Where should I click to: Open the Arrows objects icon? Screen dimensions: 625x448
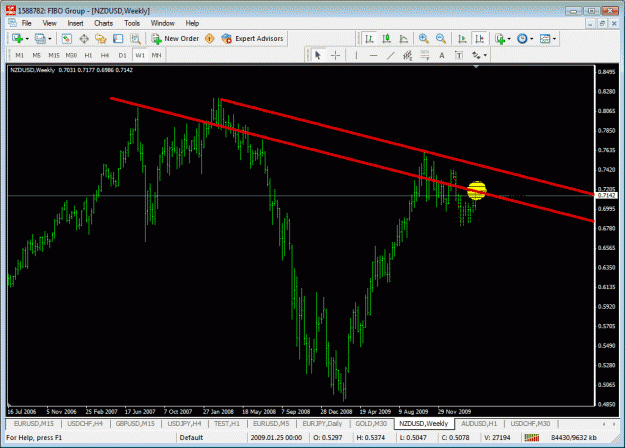tap(476, 55)
